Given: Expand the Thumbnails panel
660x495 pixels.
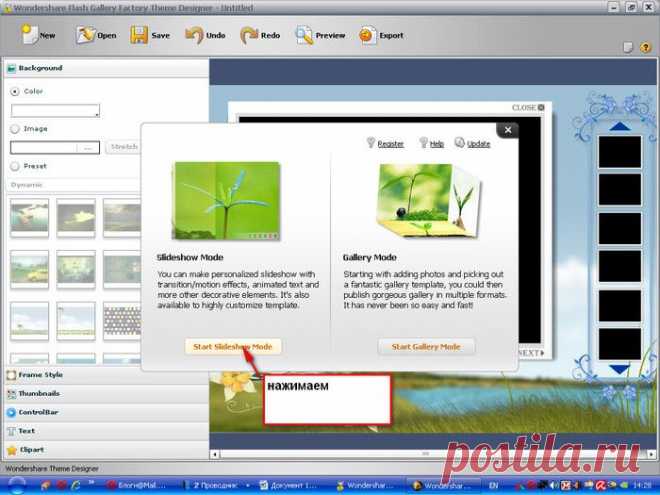Looking at the screenshot, I should click(x=106, y=394).
